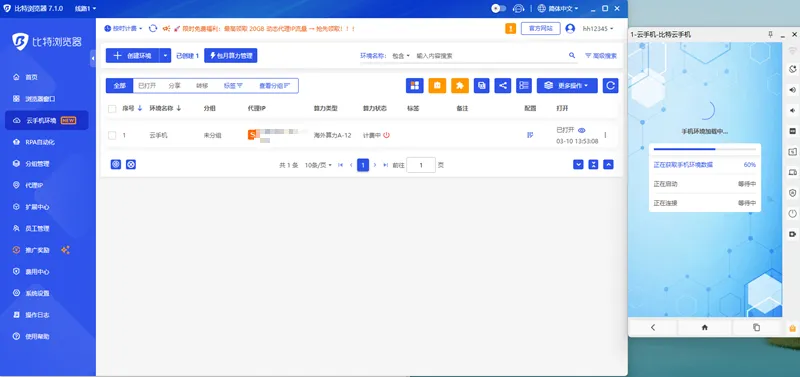
Task: Click the sync refresh icon beside 按时计费
Action: tap(153, 29)
